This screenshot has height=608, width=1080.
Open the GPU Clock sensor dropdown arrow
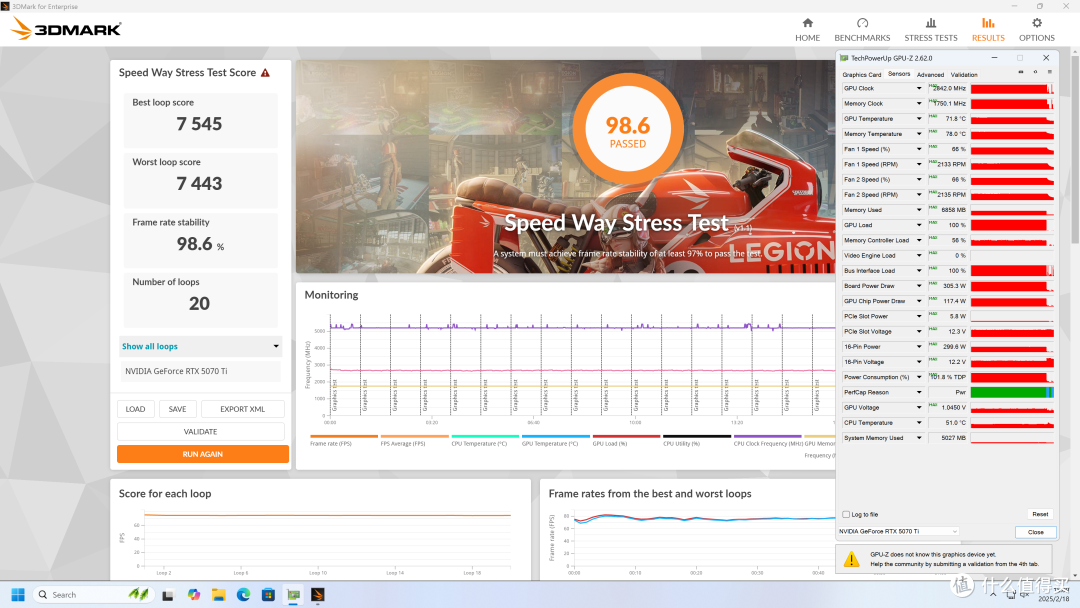(x=918, y=88)
